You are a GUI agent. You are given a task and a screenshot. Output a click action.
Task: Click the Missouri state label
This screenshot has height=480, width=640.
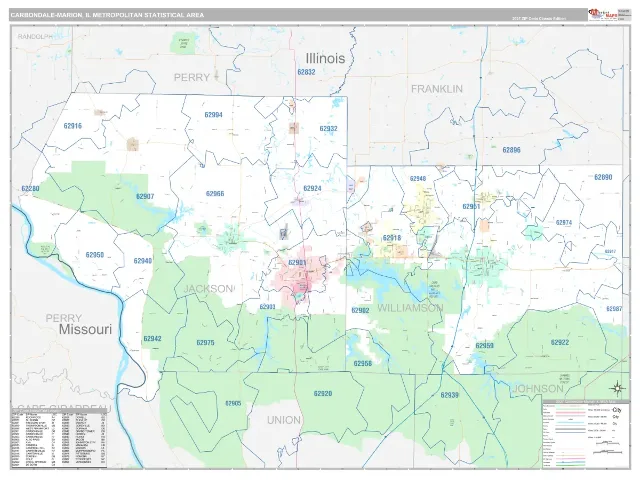85,329
